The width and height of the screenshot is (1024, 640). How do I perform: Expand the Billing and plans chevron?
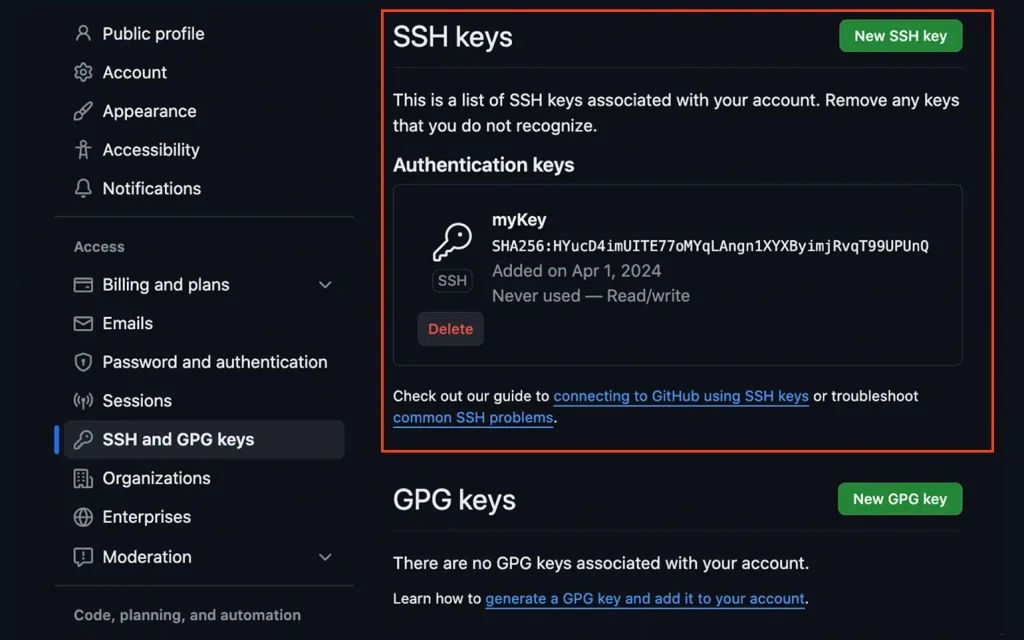325,285
